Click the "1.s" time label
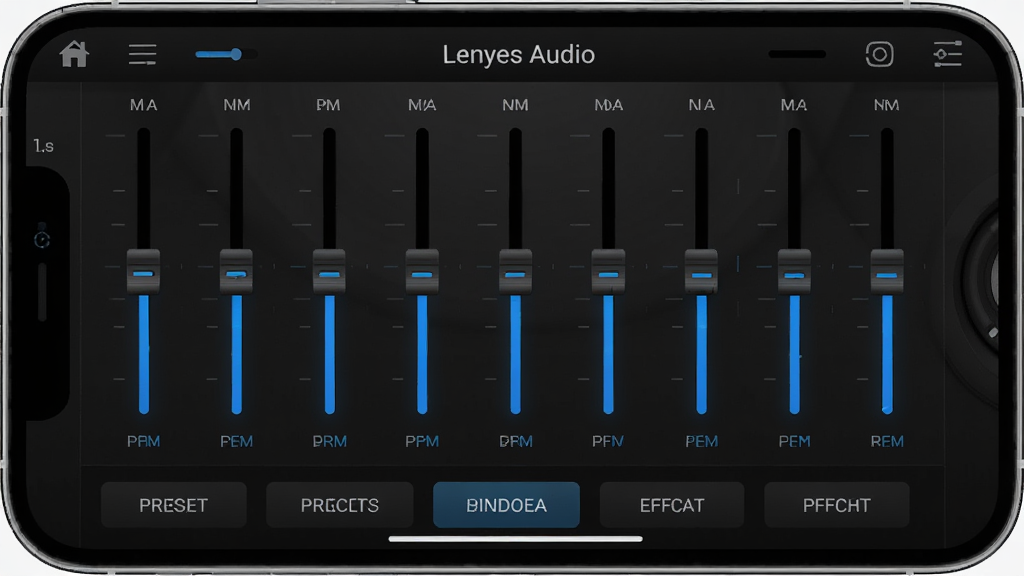Screen dimensions: 1024x576 coord(44,146)
